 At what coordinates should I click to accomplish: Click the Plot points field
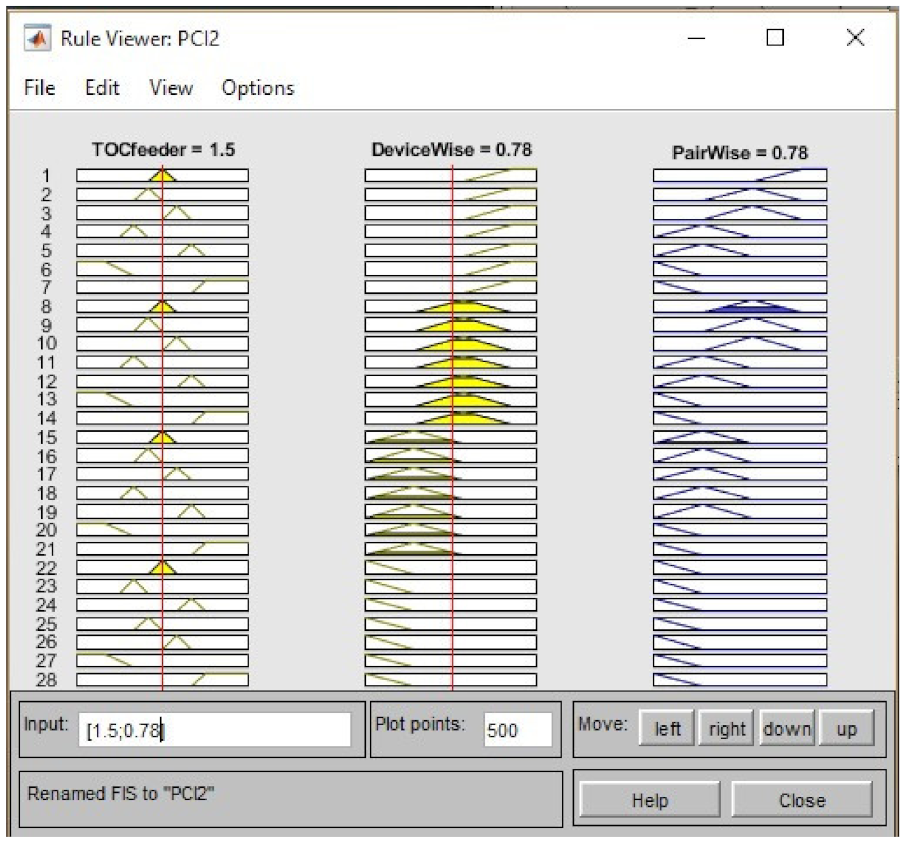(517, 730)
